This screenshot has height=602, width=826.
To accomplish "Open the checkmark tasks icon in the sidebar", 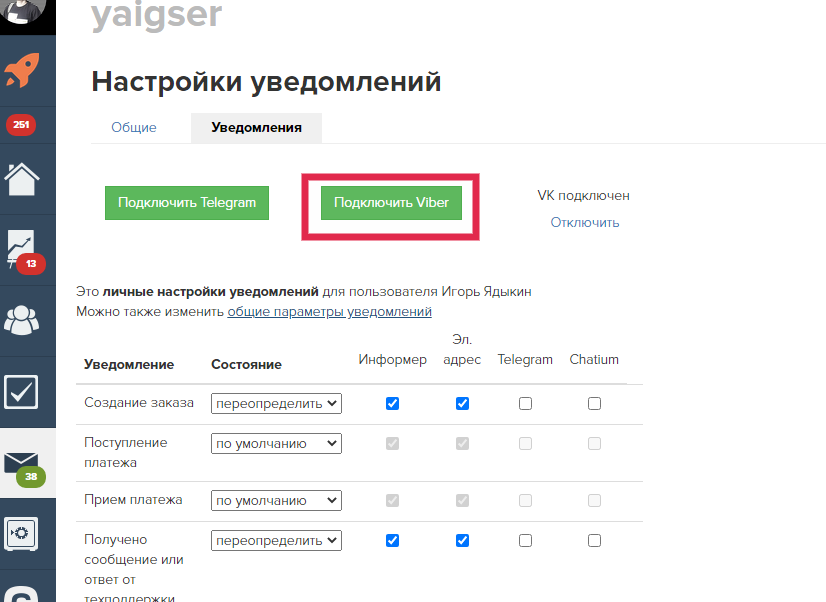I will pos(21,392).
